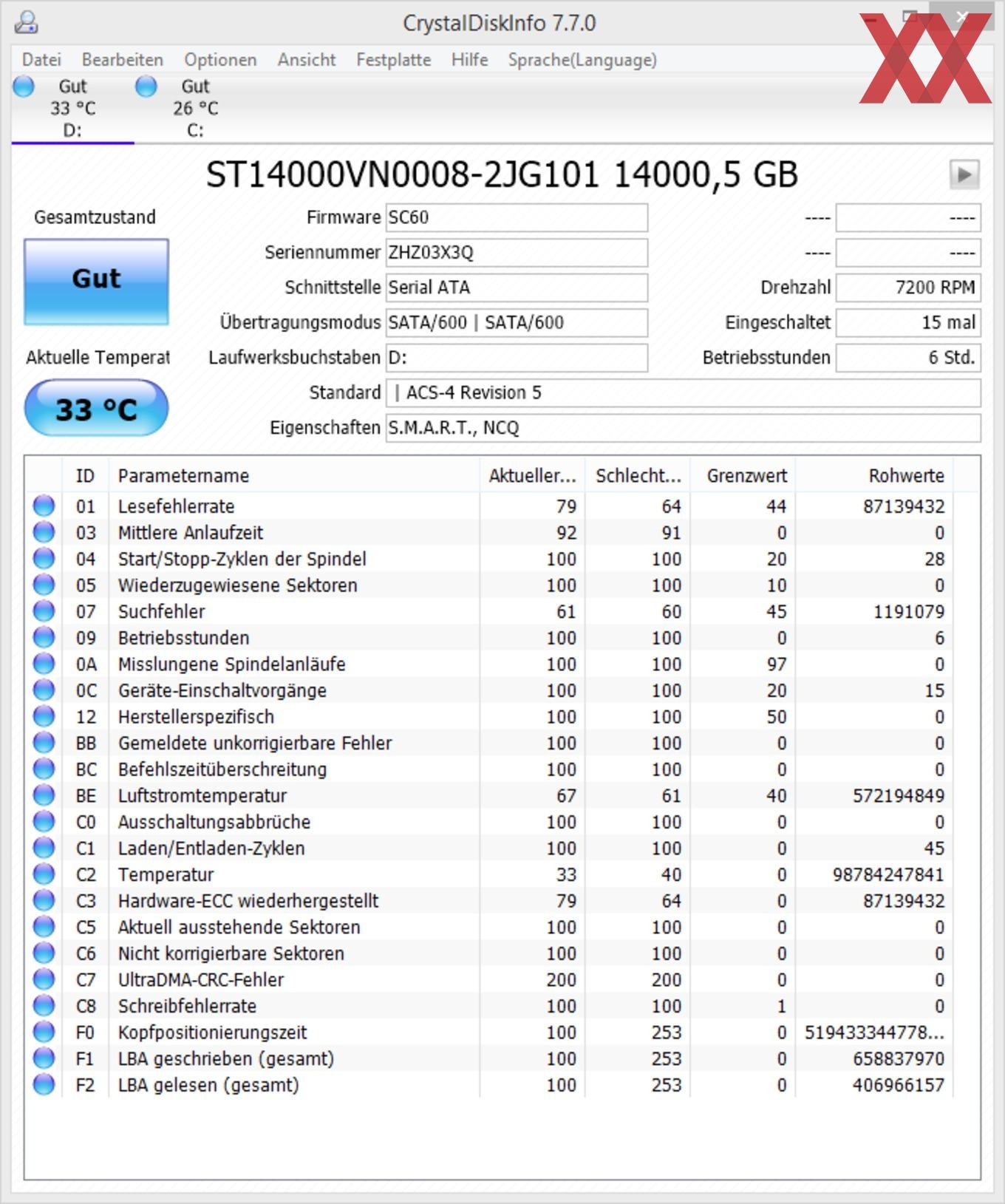Image resolution: width=1005 pixels, height=1204 pixels.
Task: Open the Hilfe menu
Action: [x=470, y=60]
